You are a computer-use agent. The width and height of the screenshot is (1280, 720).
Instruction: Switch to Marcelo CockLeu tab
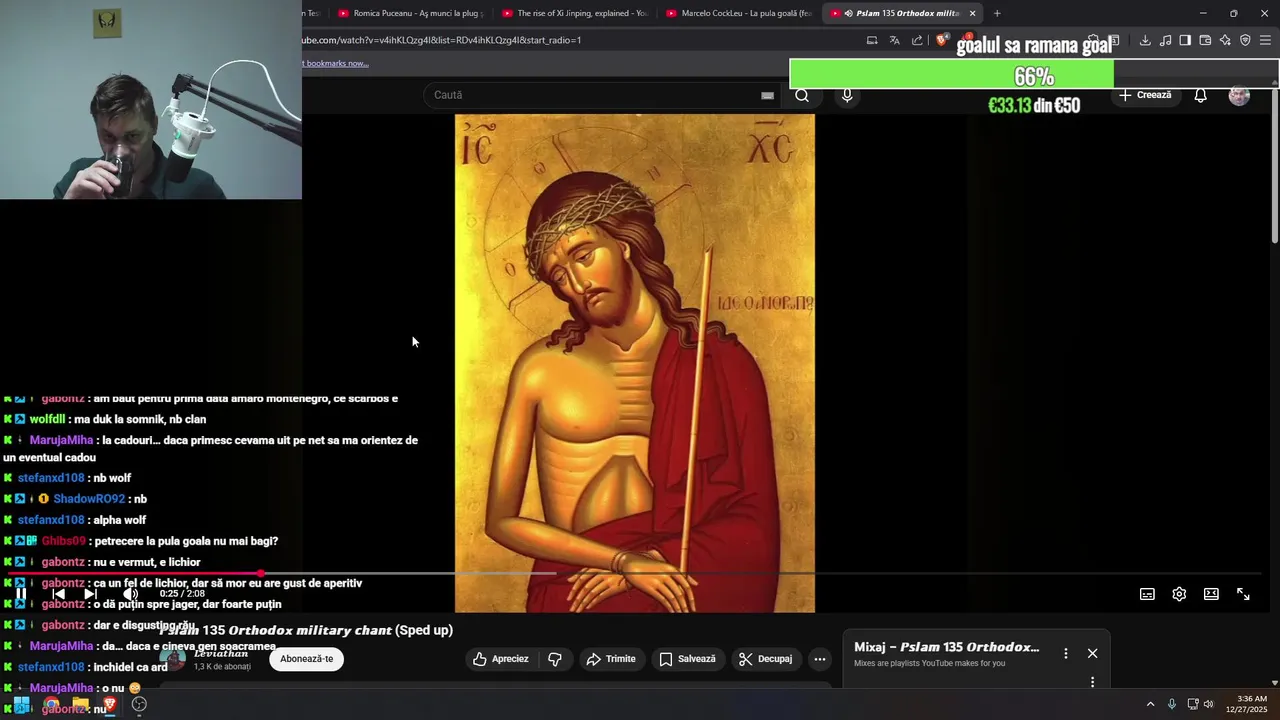pyautogui.click(x=737, y=13)
